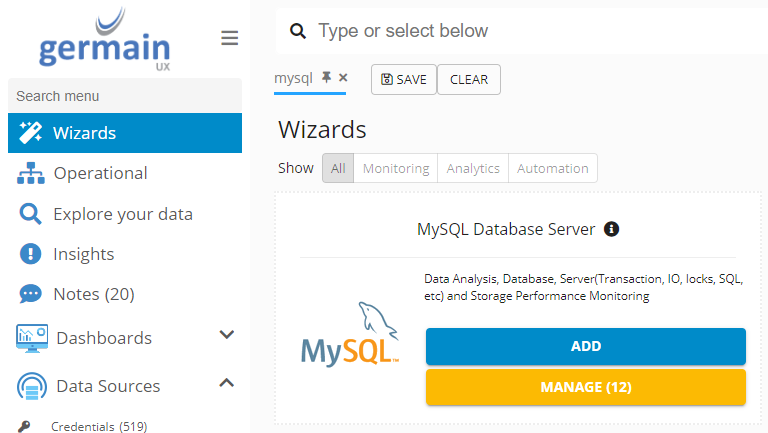The image size is (768, 433).
Task: Click the SAVE button
Action: click(403, 80)
